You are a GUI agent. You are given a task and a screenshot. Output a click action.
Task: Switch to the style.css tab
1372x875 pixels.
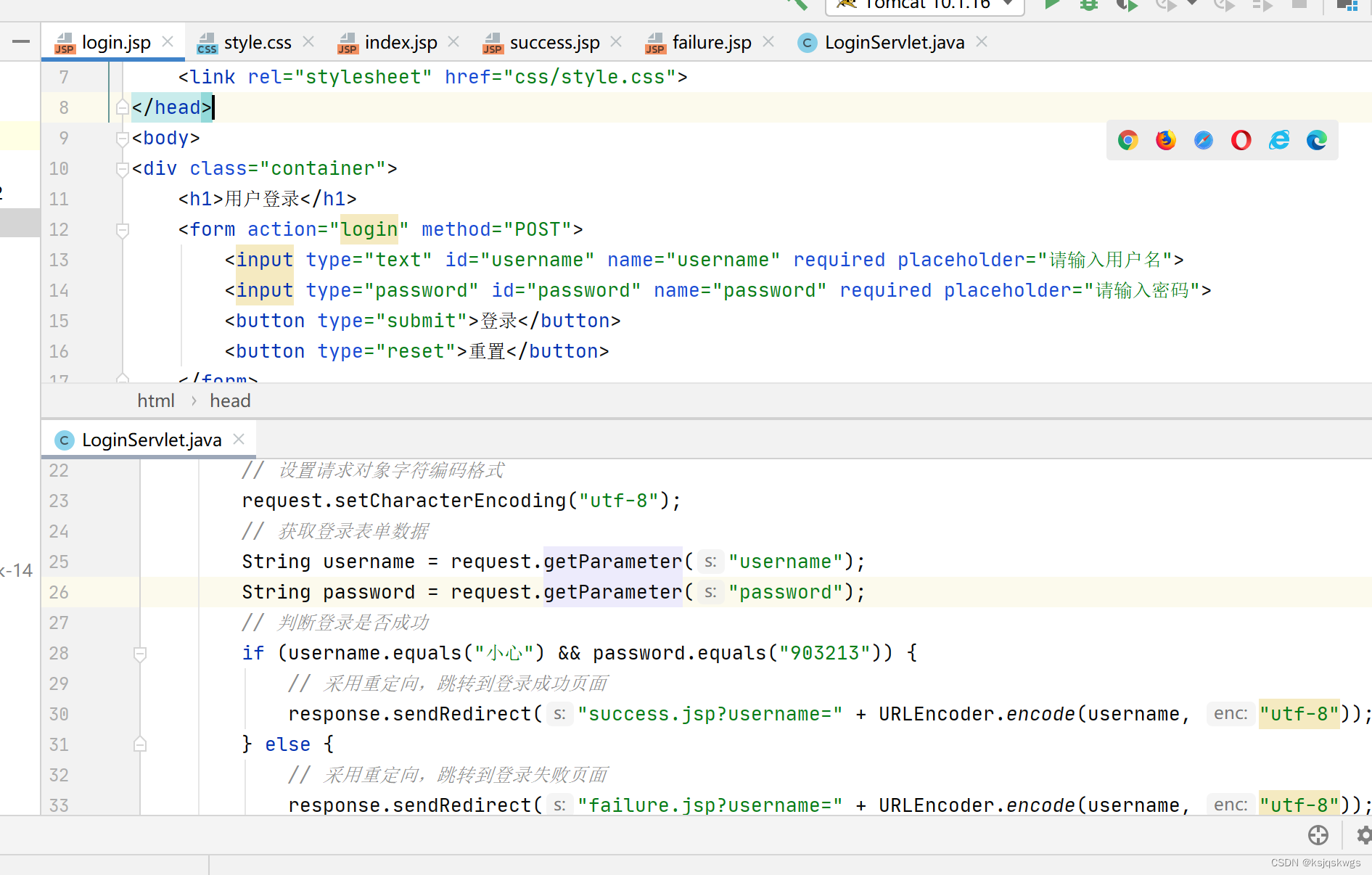pos(258,43)
